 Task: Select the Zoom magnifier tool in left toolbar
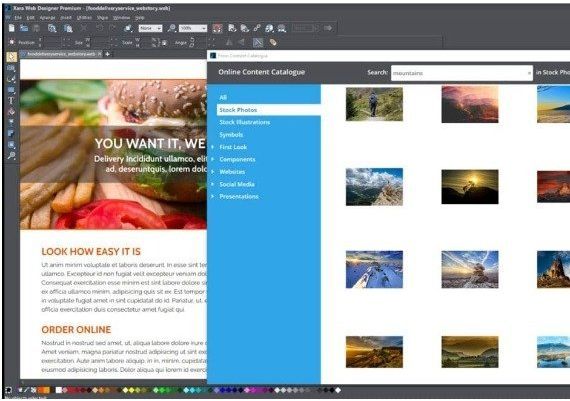coord(11,156)
